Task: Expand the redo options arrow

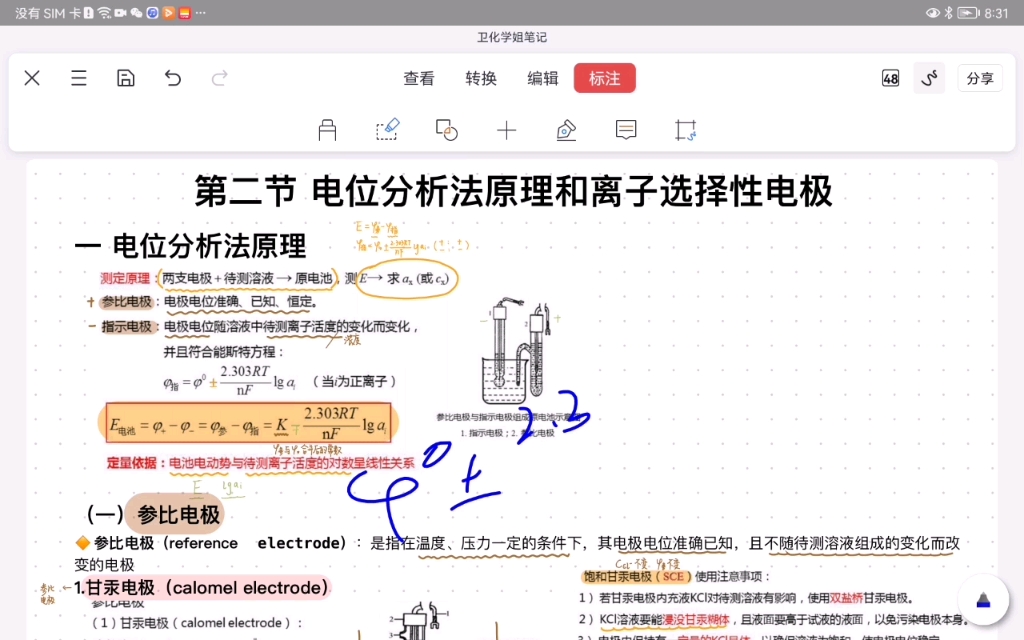Action: click(219, 78)
